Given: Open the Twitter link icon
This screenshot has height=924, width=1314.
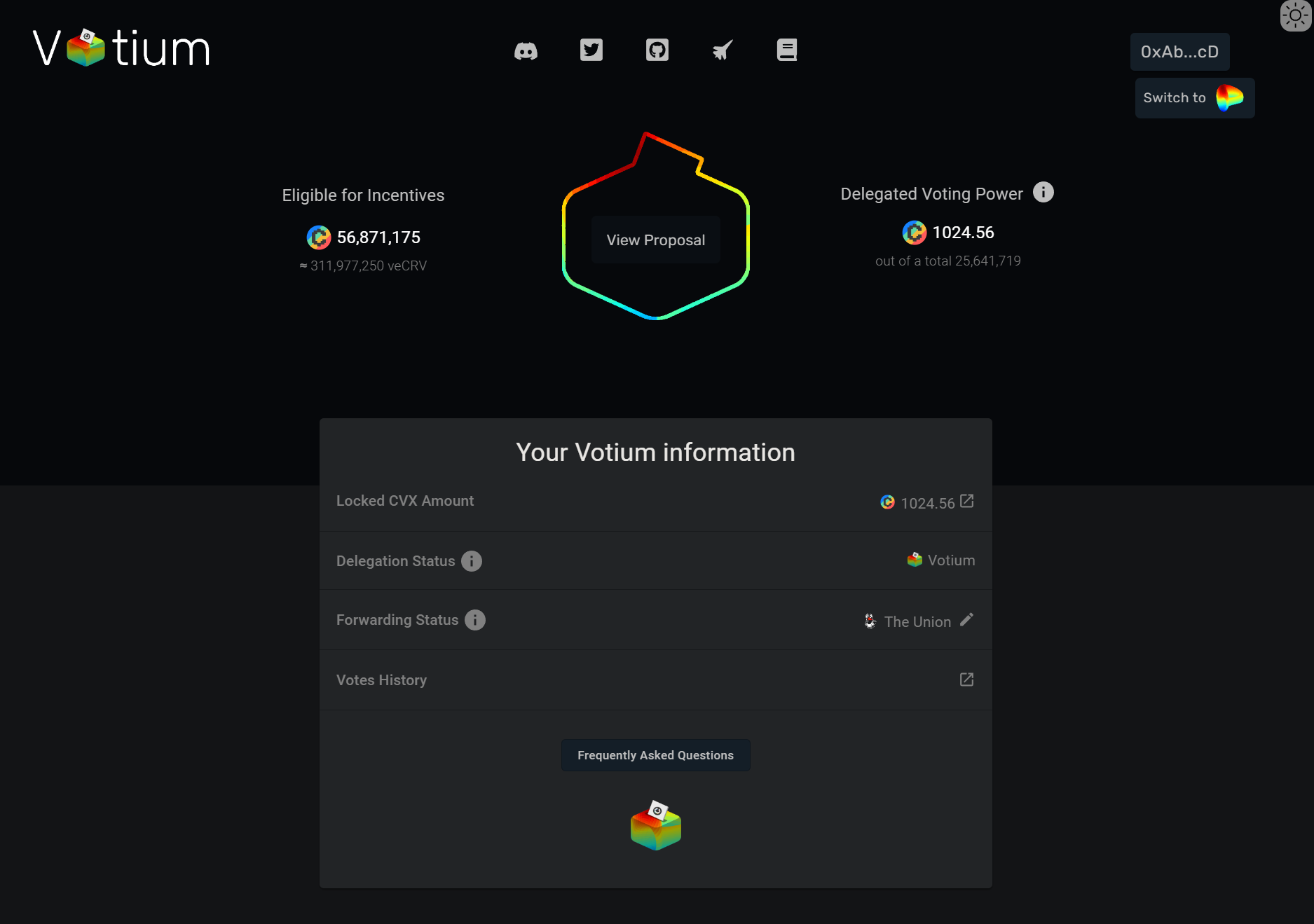Looking at the screenshot, I should click(591, 50).
